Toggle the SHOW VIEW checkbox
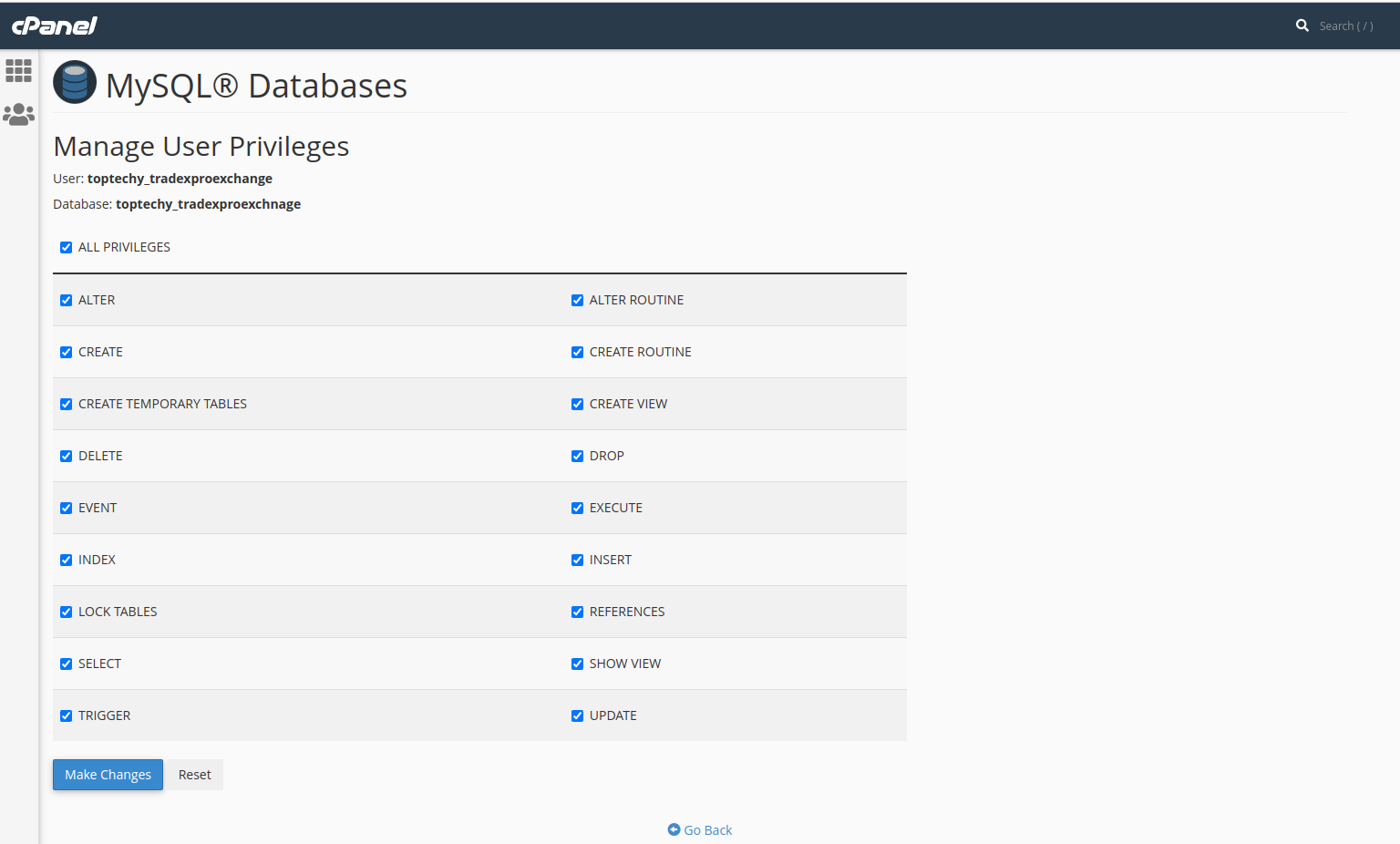Screen dimensions: 1400x844 (577, 664)
